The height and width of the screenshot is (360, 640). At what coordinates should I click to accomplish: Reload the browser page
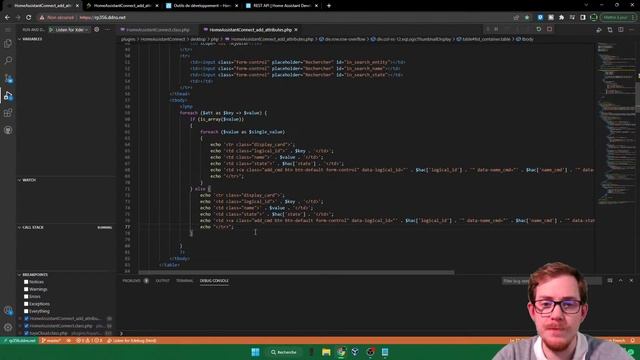coord(29,18)
